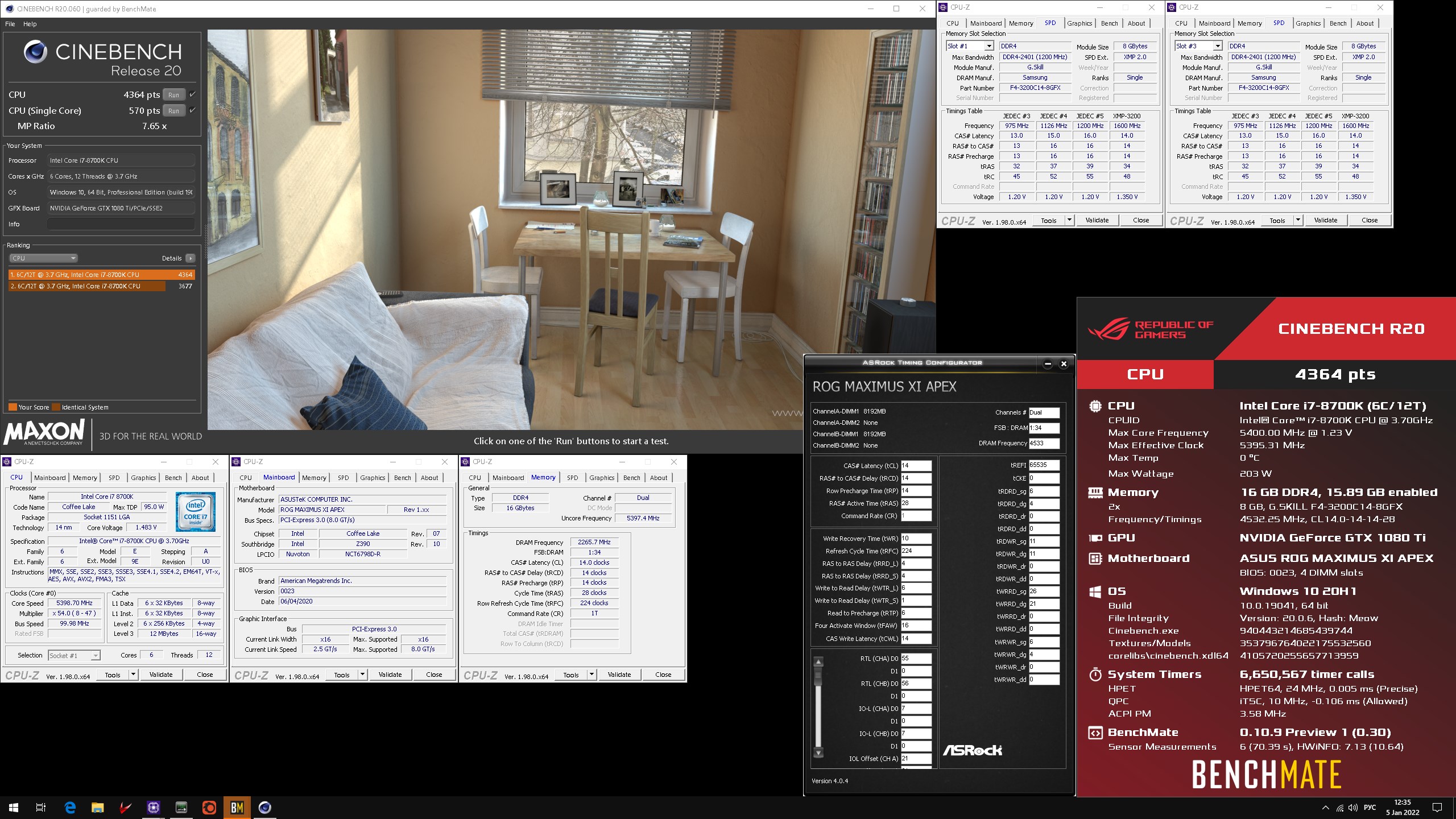Click the DRAM Frequency field in ASRock
Image resolution: width=1456 pixels, height=819 pixels.
pyautogui.click(x=1044, y=443)
